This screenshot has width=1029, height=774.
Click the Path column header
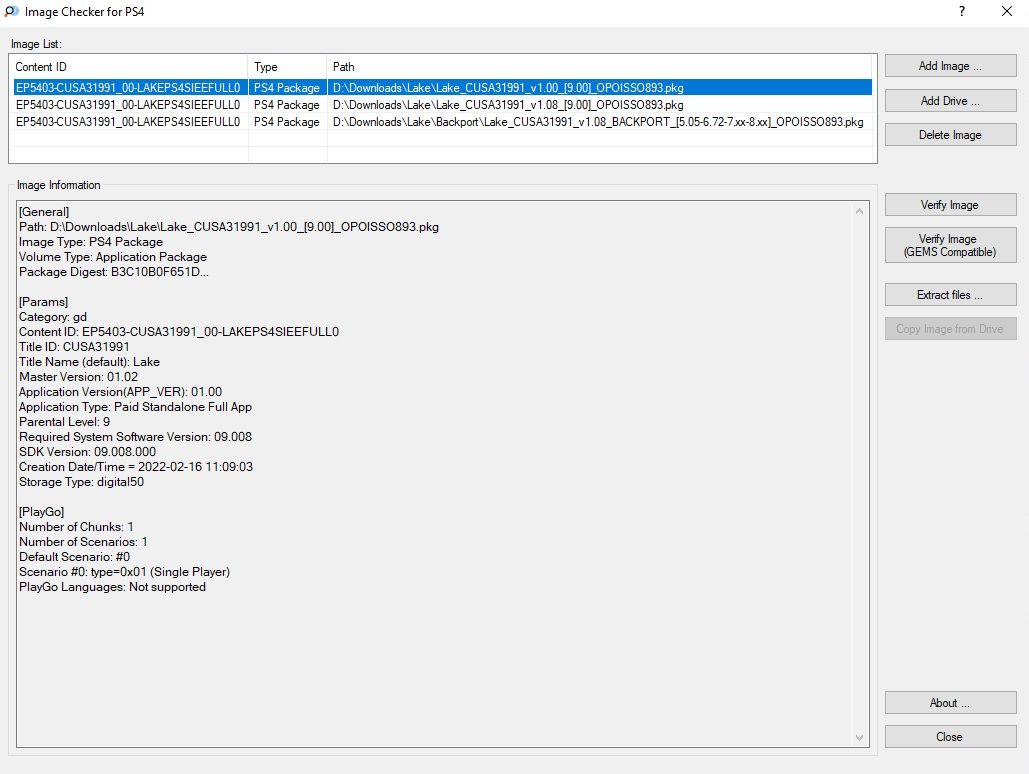[x=599, y=67]
